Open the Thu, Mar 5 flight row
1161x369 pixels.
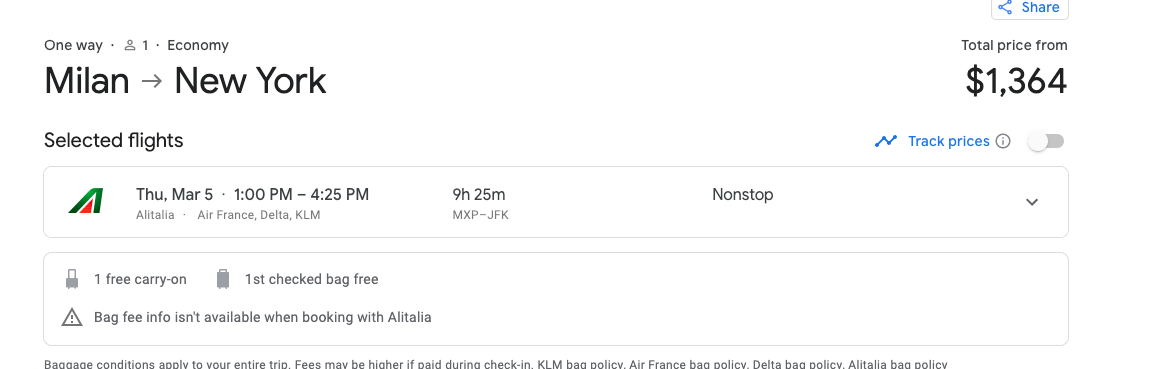coord(555,202)
